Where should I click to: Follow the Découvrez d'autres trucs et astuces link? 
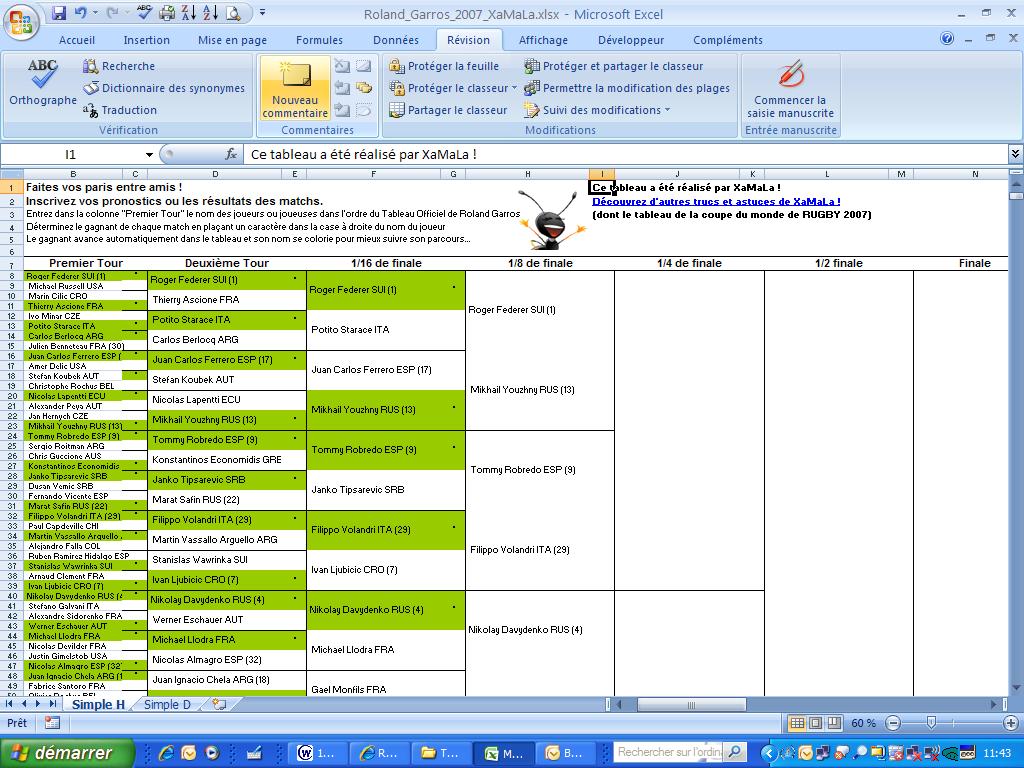pyautogui.click(x=716, y=202)
